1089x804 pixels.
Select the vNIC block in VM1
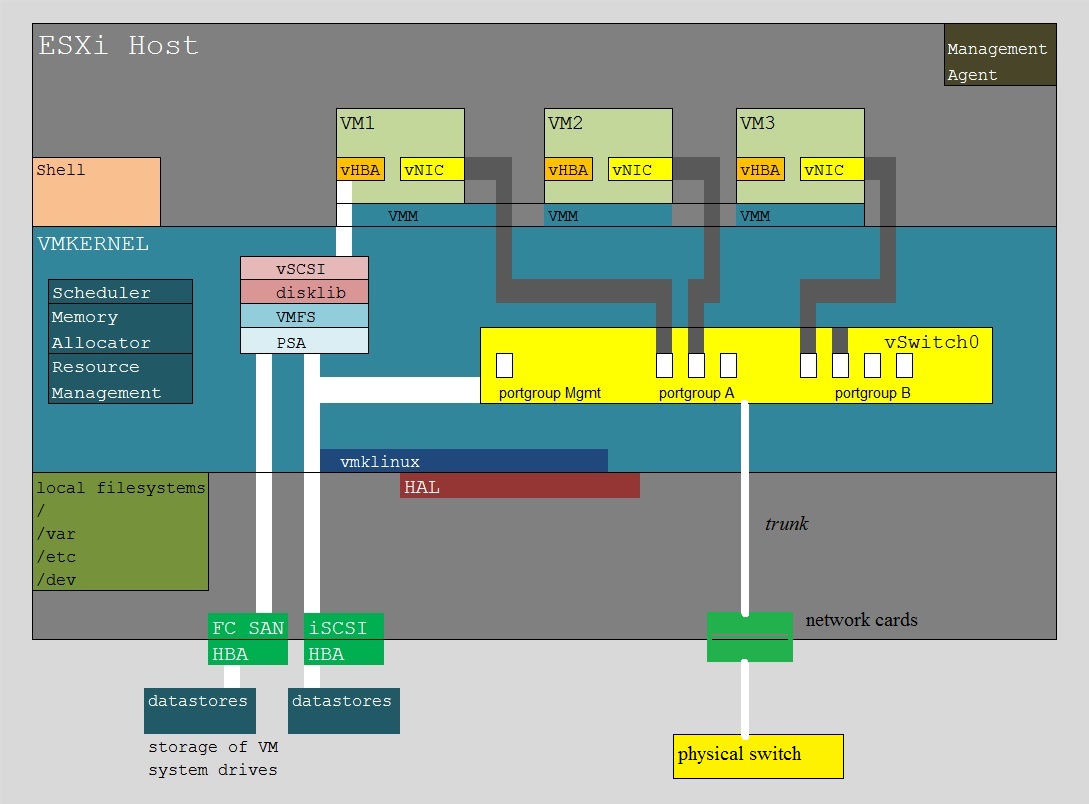point(432,169)
